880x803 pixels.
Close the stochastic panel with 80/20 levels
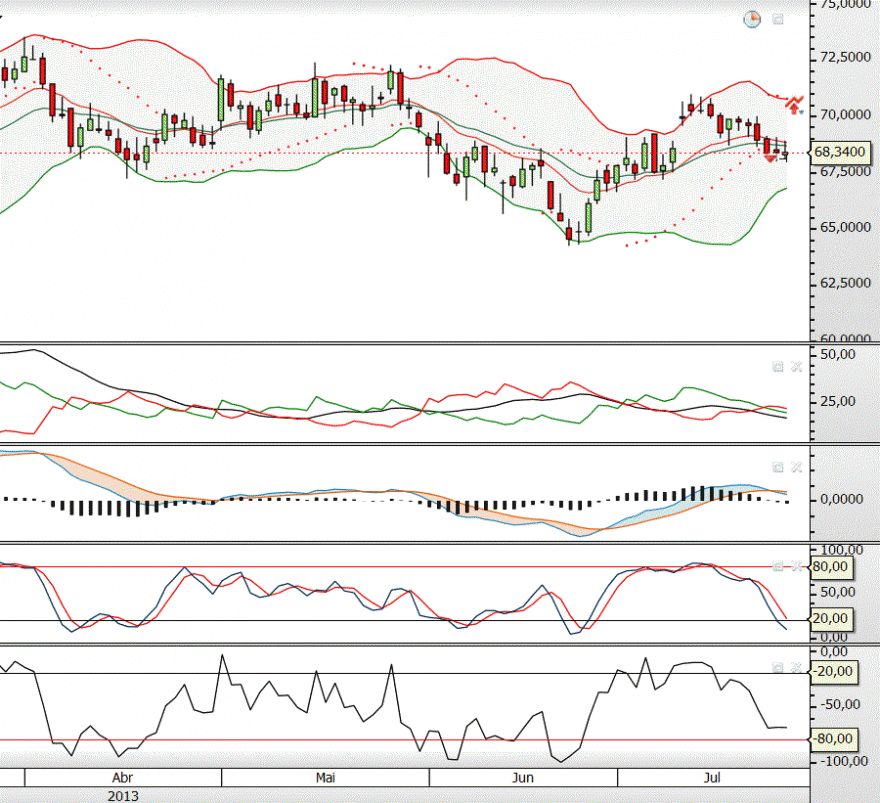(796, 566)
